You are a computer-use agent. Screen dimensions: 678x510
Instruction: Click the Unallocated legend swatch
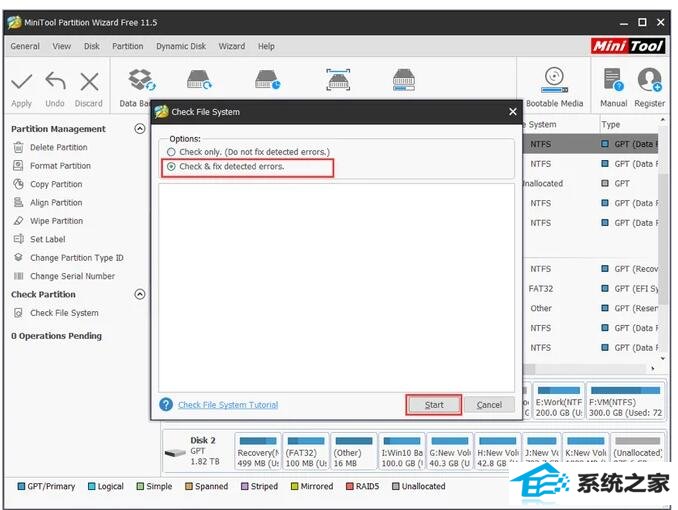(x=395, y=486)
